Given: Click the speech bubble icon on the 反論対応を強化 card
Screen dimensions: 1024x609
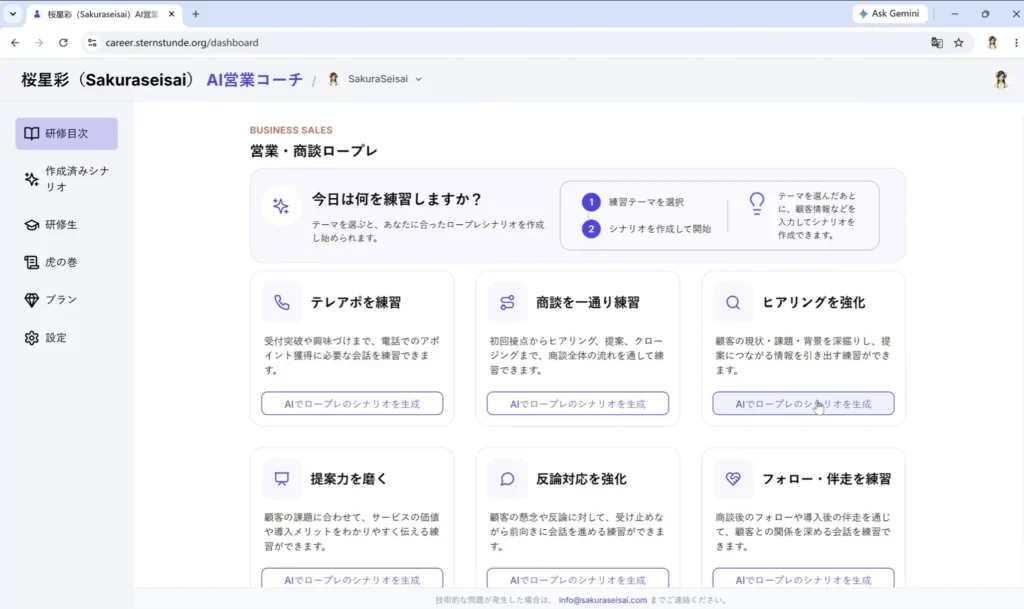Looking at the screenshot, I should click(507, 478).
